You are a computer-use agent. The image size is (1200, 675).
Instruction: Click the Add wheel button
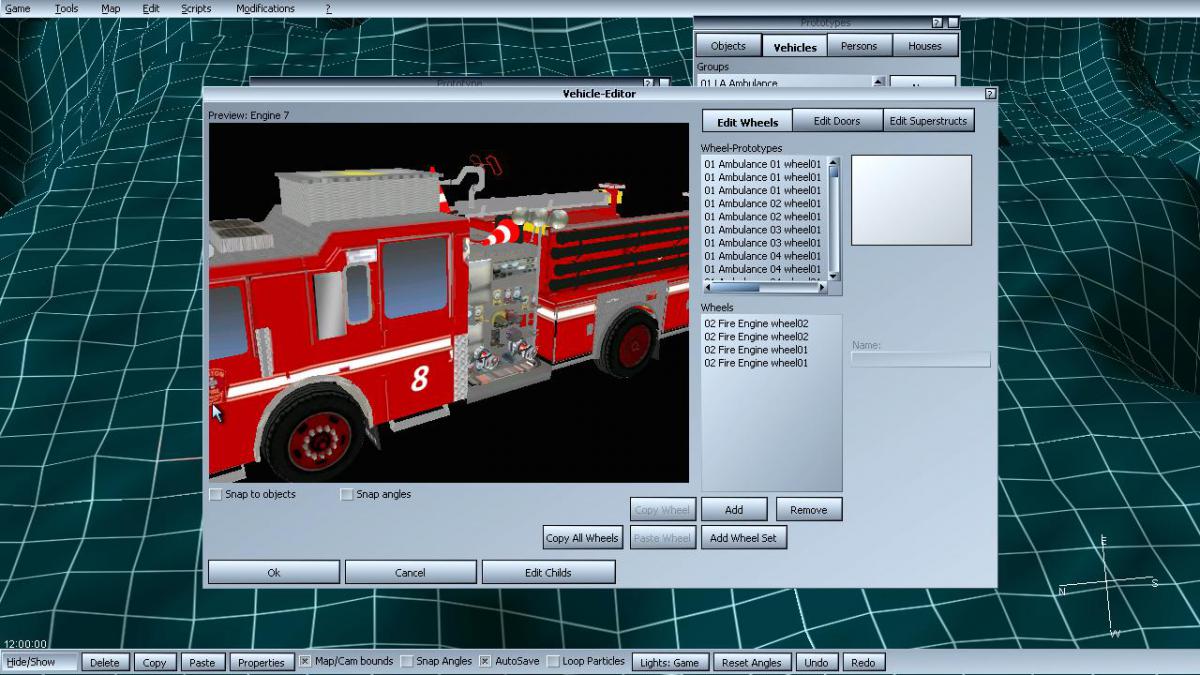coord(734,510)
